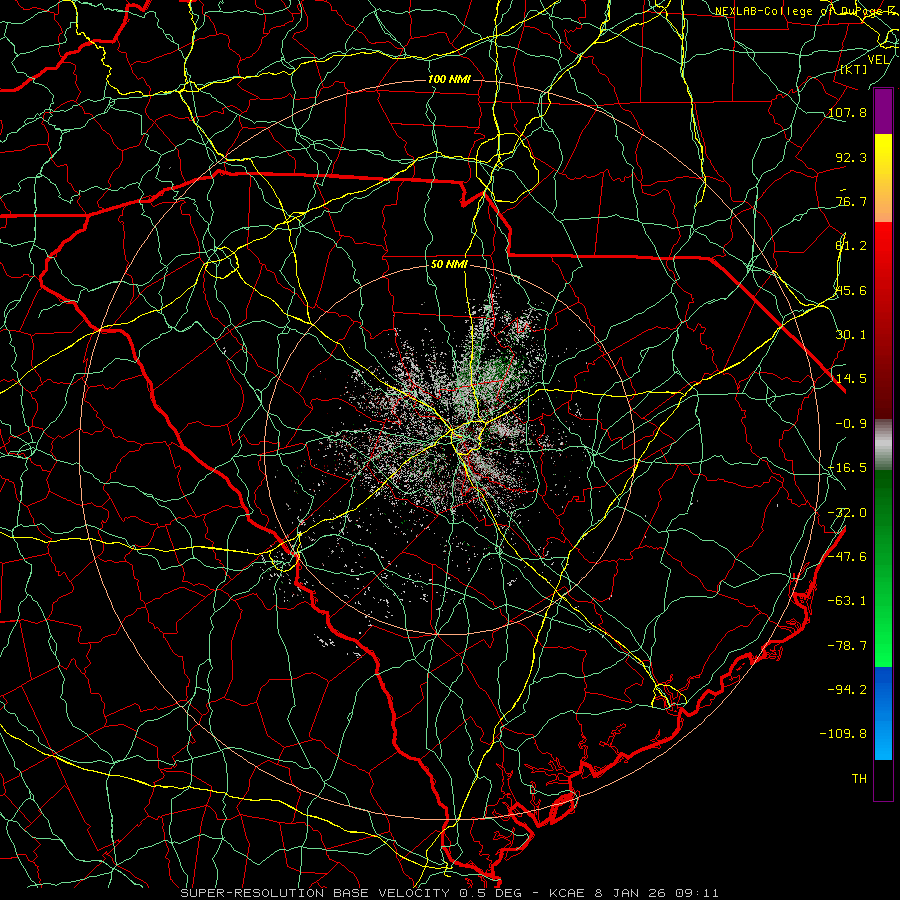Click the -16.5 legend value
Viewport: 900px width, 900px height.
[x=847, y=468]
